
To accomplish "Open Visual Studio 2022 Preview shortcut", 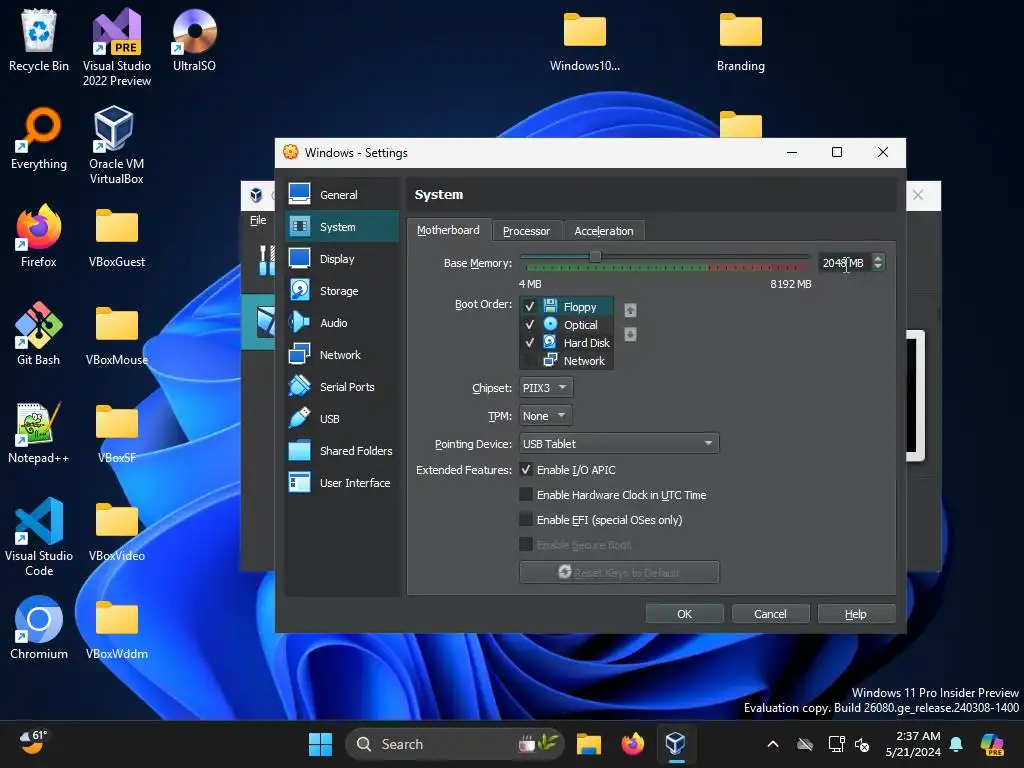I will click(117, 47).
